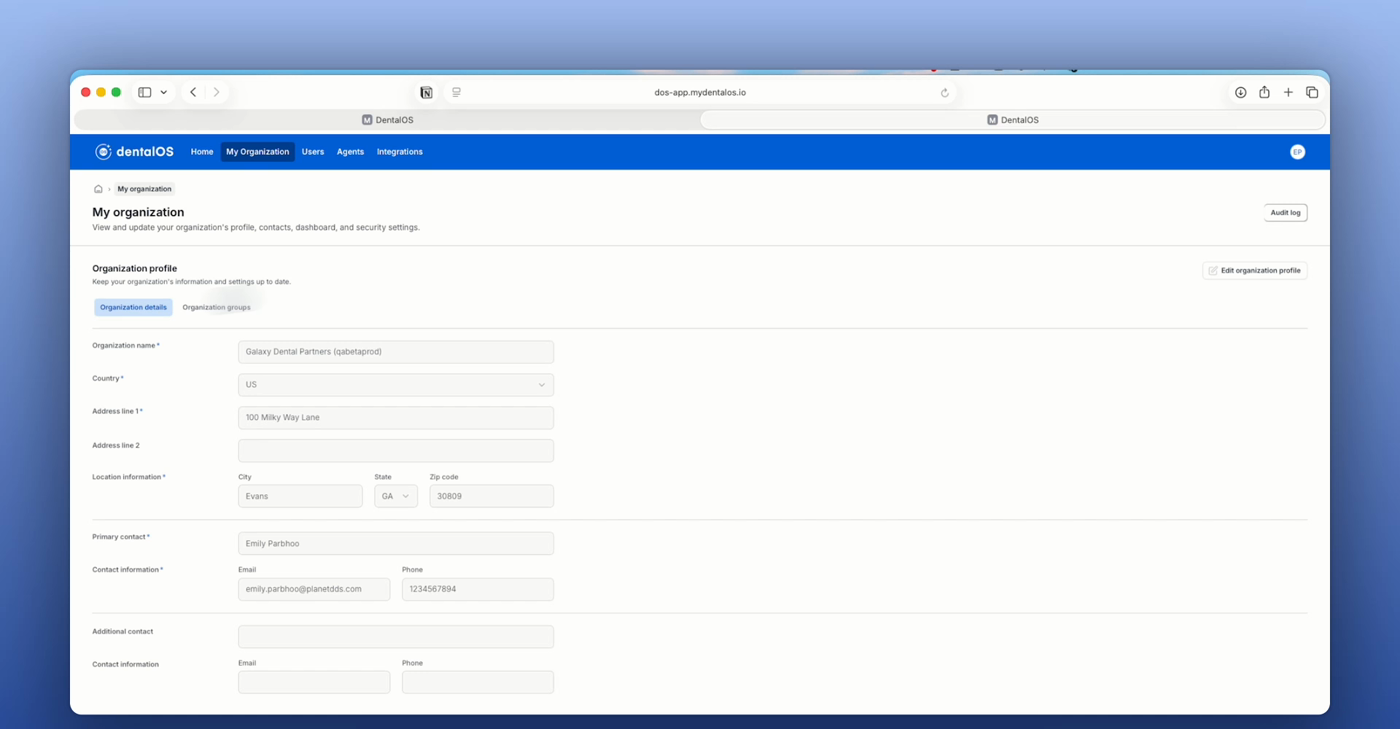
Task: Click the empty Address line 2 field
Action: 396,451
